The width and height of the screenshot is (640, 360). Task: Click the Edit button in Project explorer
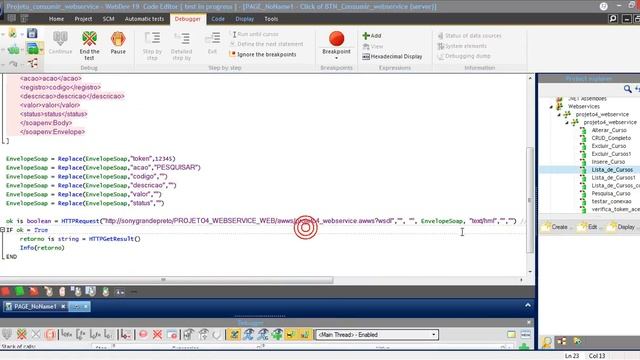tap(588, 227)
